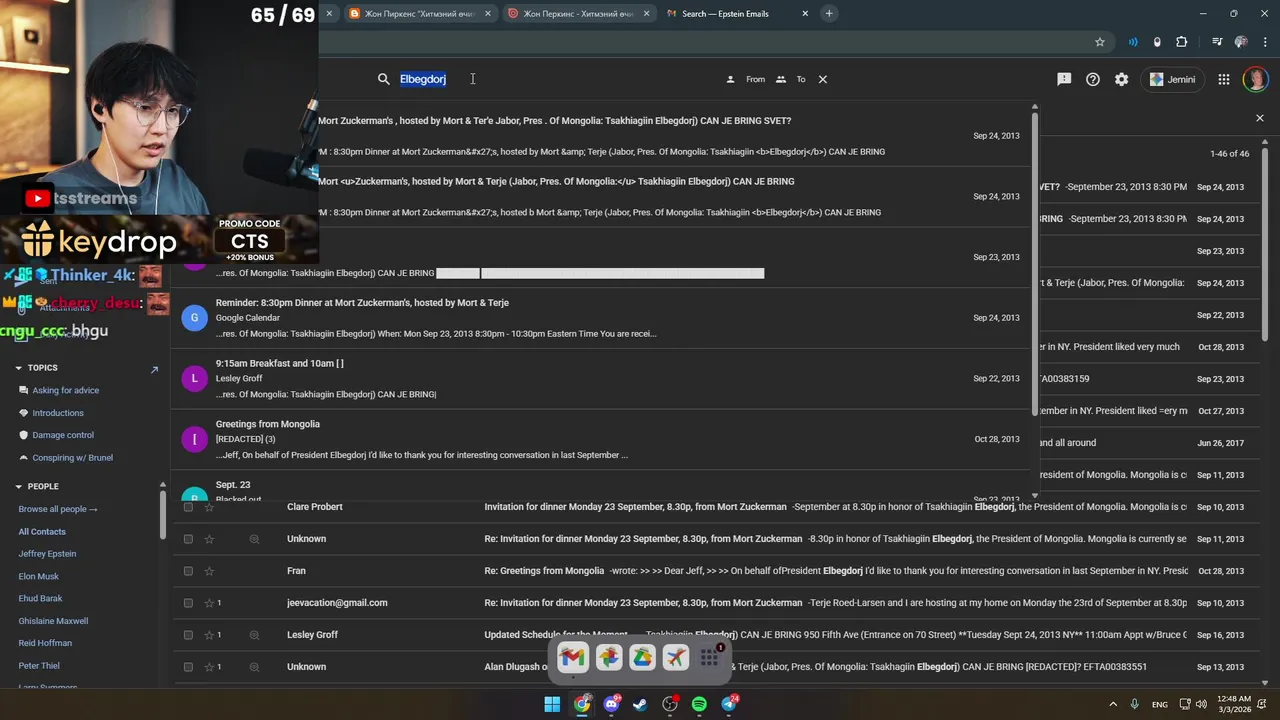Open the Greetings from Mongolia suggestion
This screenshot has width=1280, height=720.
tap(600, 439)
